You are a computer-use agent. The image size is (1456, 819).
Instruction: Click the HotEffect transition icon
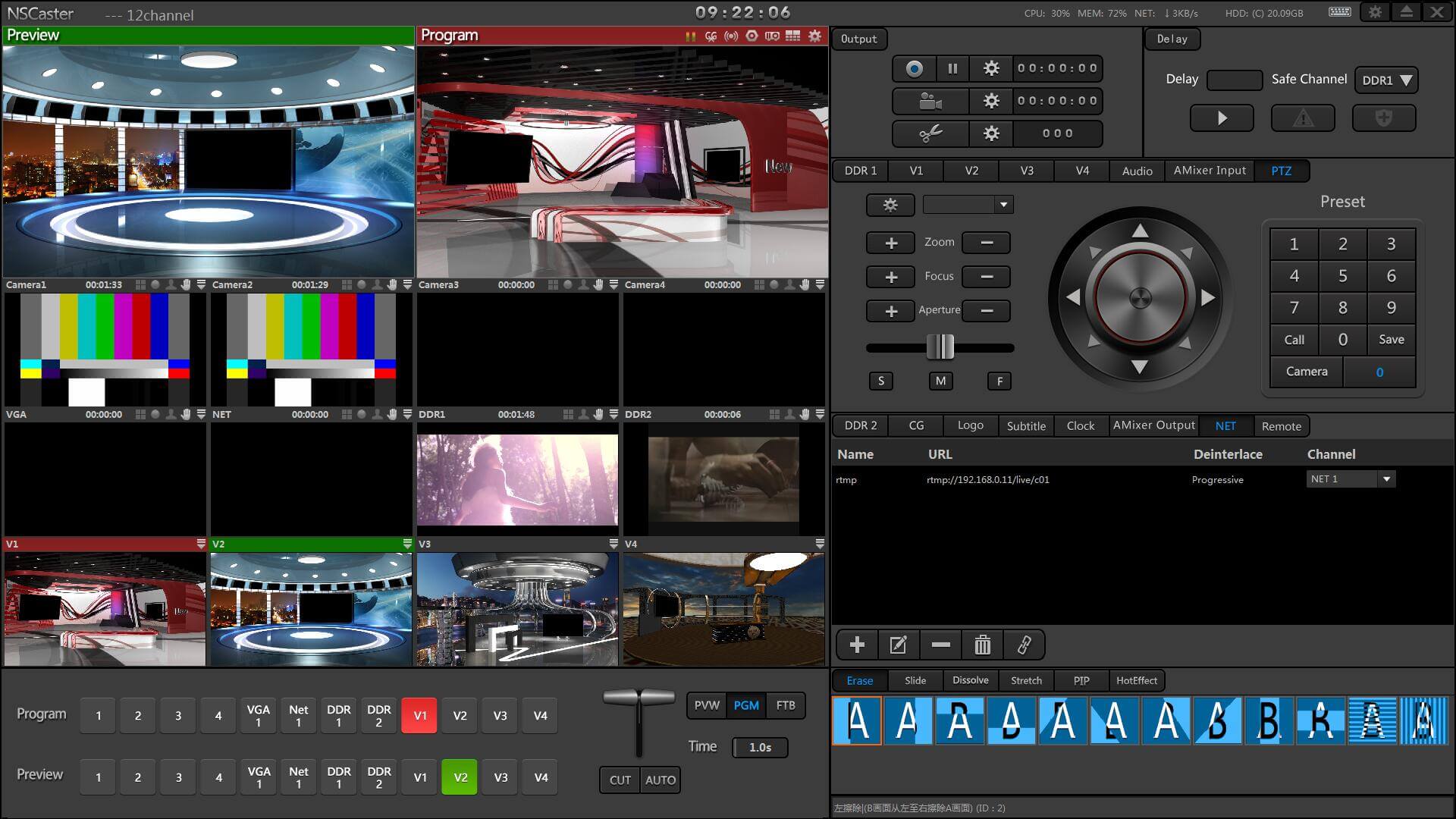1135,680
